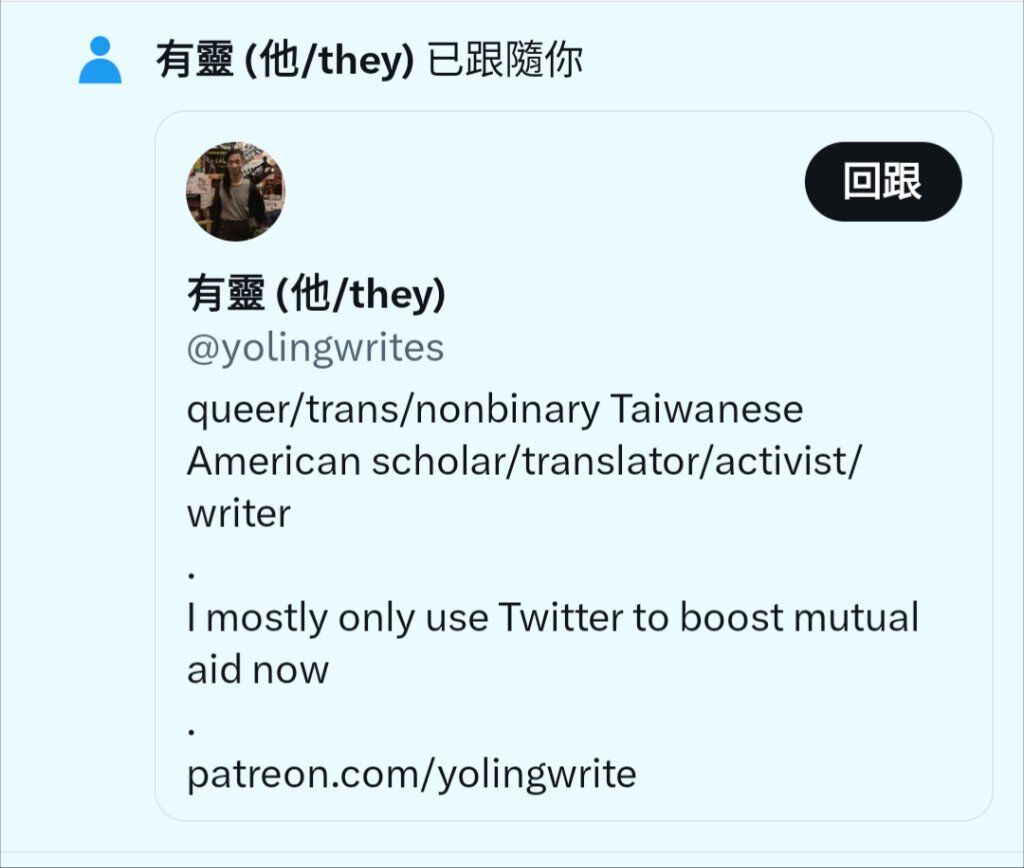Open the @yolingwrites handle
Screen dimensions: 1024x868
tap(315, 347)
